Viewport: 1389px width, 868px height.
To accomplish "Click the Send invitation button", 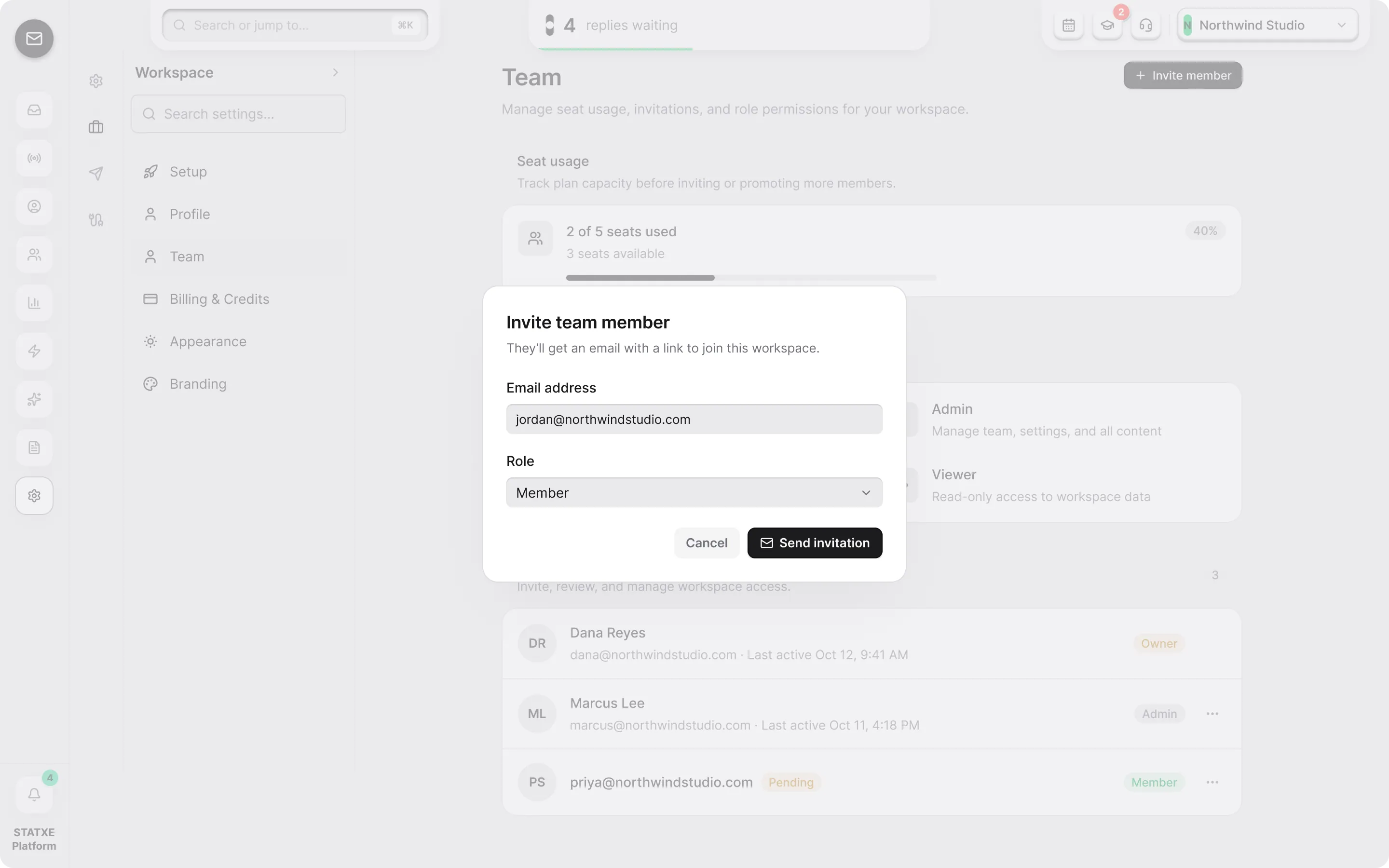I will click(x=815, y=543).
